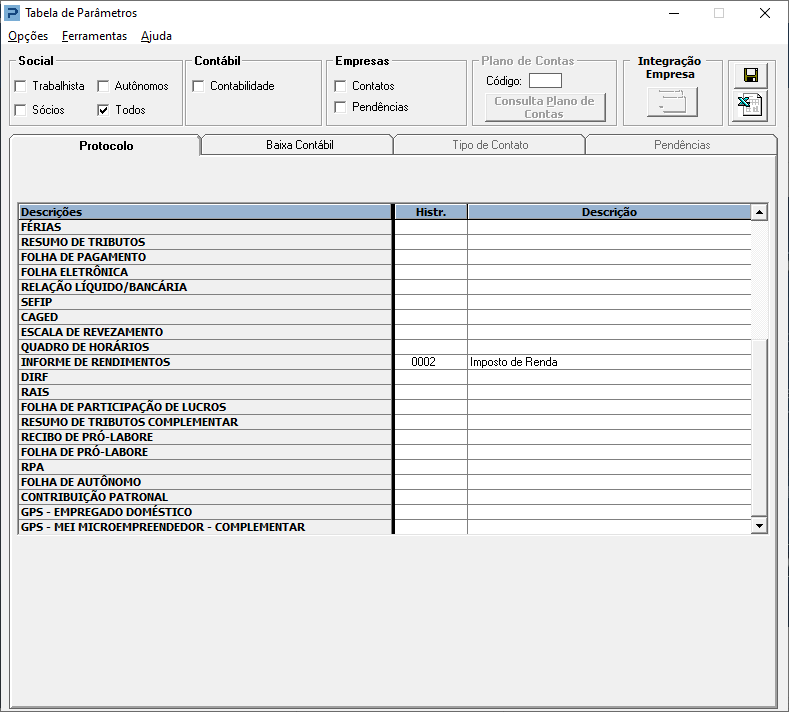Screen dimensions: 789x712
Task: Click the table scrollbar down arrow
Action: (759, 526)
